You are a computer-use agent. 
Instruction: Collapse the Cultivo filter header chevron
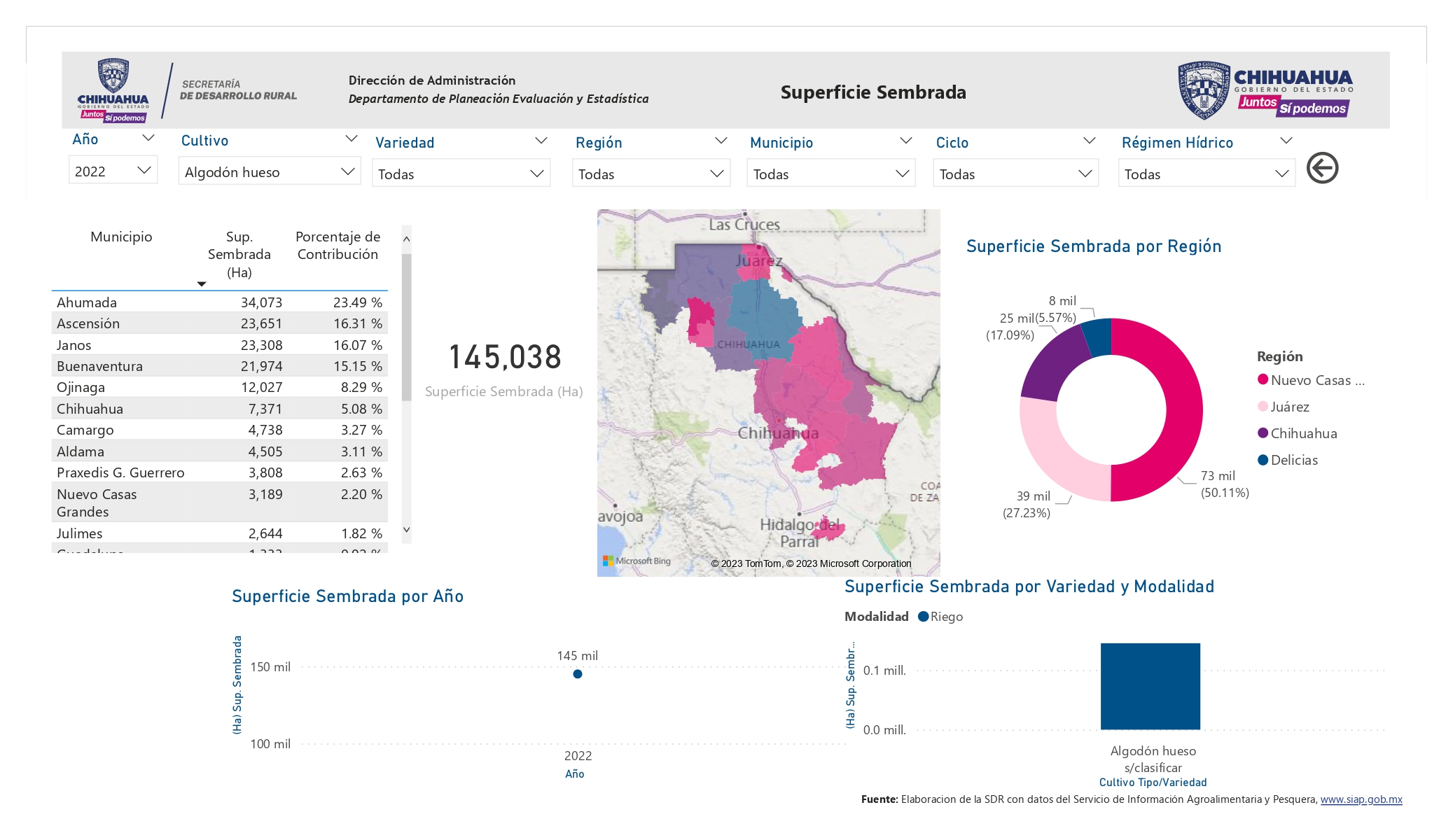(352, 139)
